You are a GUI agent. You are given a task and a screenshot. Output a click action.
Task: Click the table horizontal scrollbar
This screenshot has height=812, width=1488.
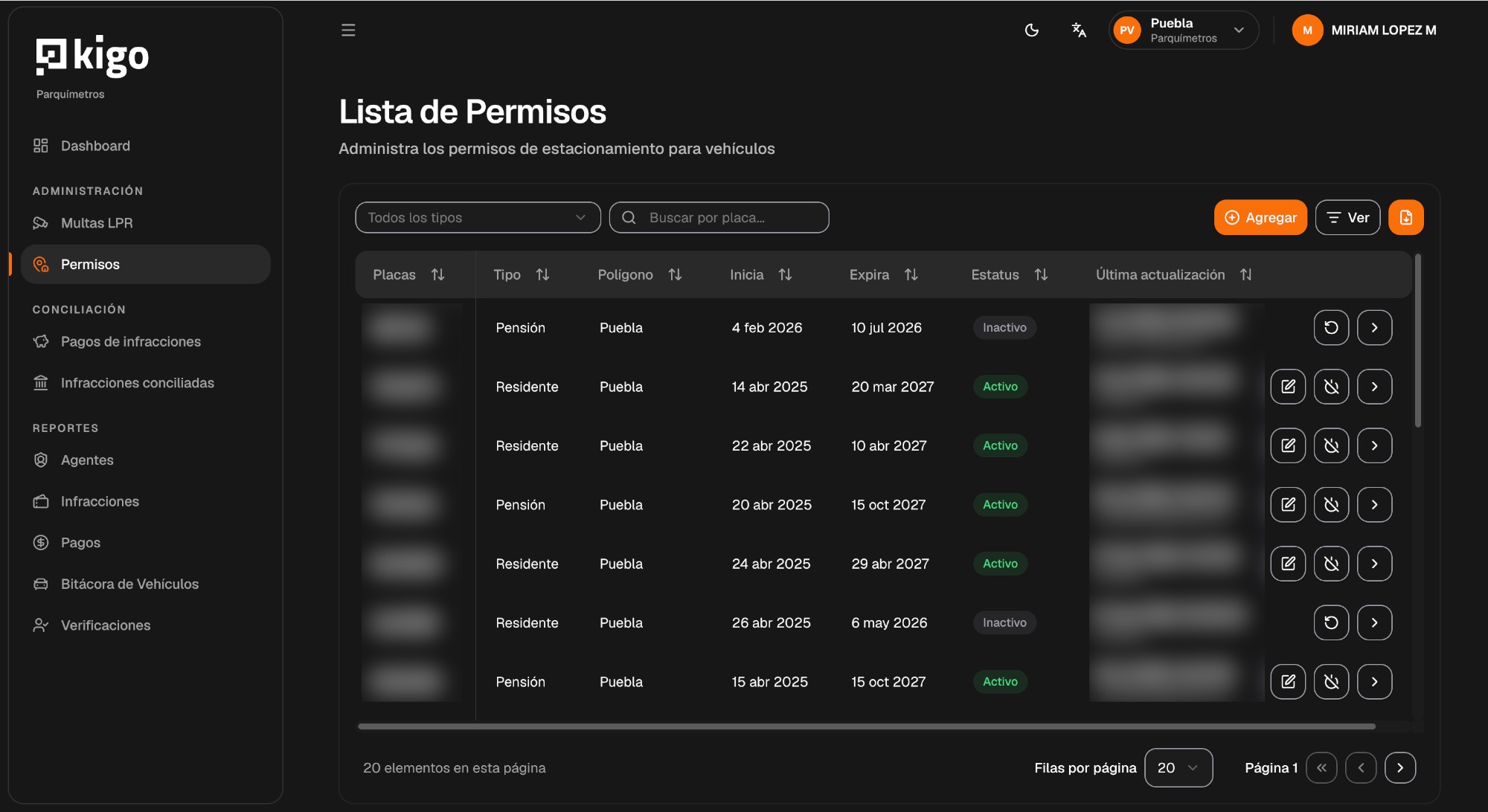[866, 726]
